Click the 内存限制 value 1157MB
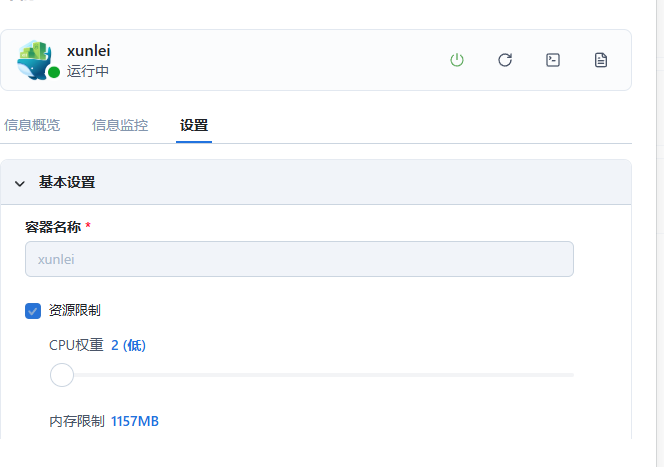This screenshot has height=467, width=664. tap(135, 421)
